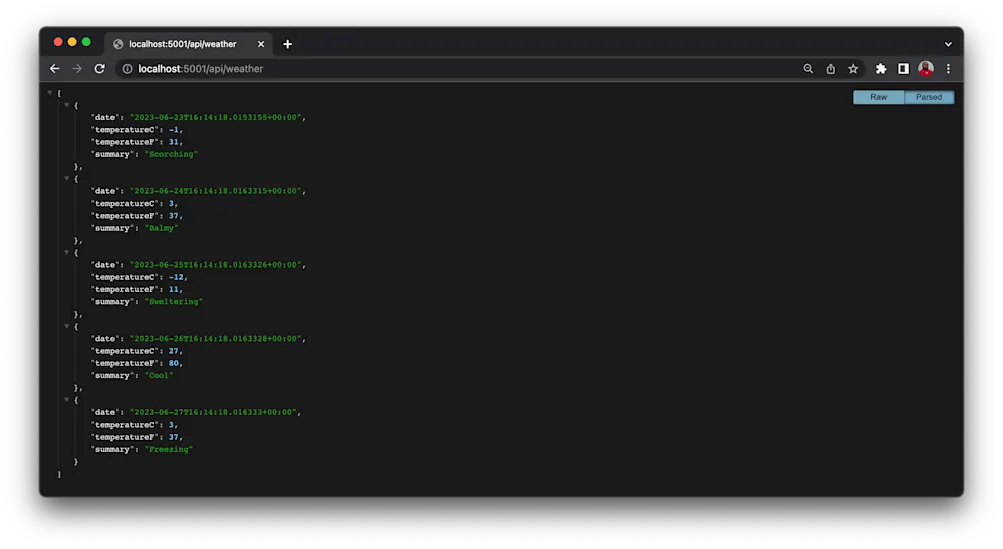
Task: Close the localhost:5001/api/weather tab
Action: [260, 44]
